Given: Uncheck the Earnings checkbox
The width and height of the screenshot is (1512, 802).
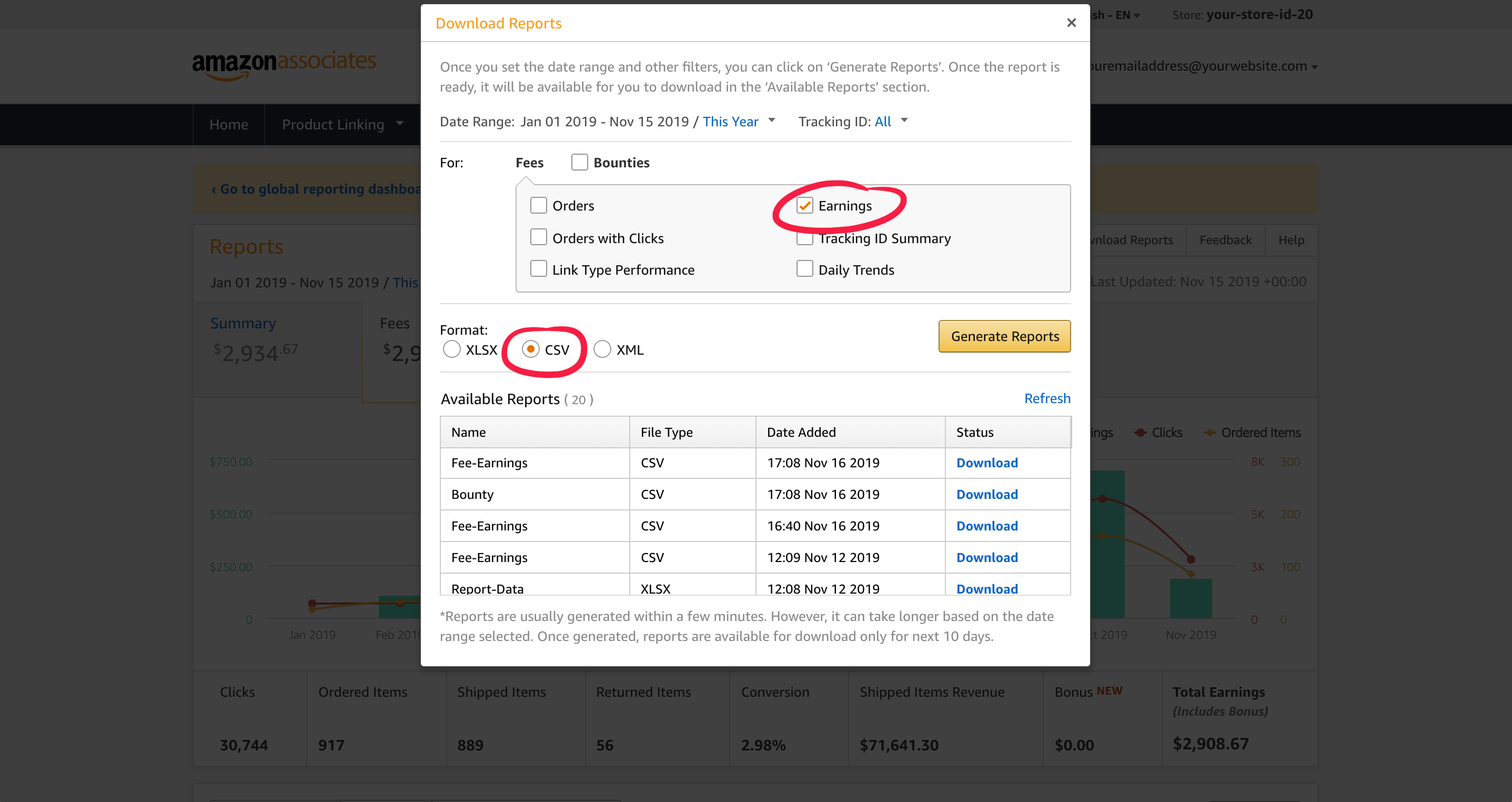Looking at the screenshot, I should click(x=805, y=205).
